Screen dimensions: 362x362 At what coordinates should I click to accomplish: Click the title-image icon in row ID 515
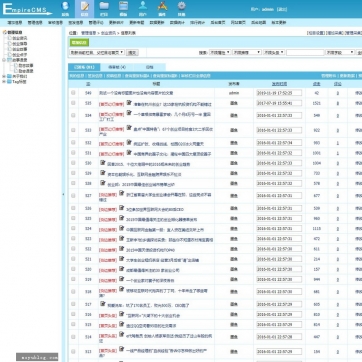pyautogui.click(x=122, y=324)
